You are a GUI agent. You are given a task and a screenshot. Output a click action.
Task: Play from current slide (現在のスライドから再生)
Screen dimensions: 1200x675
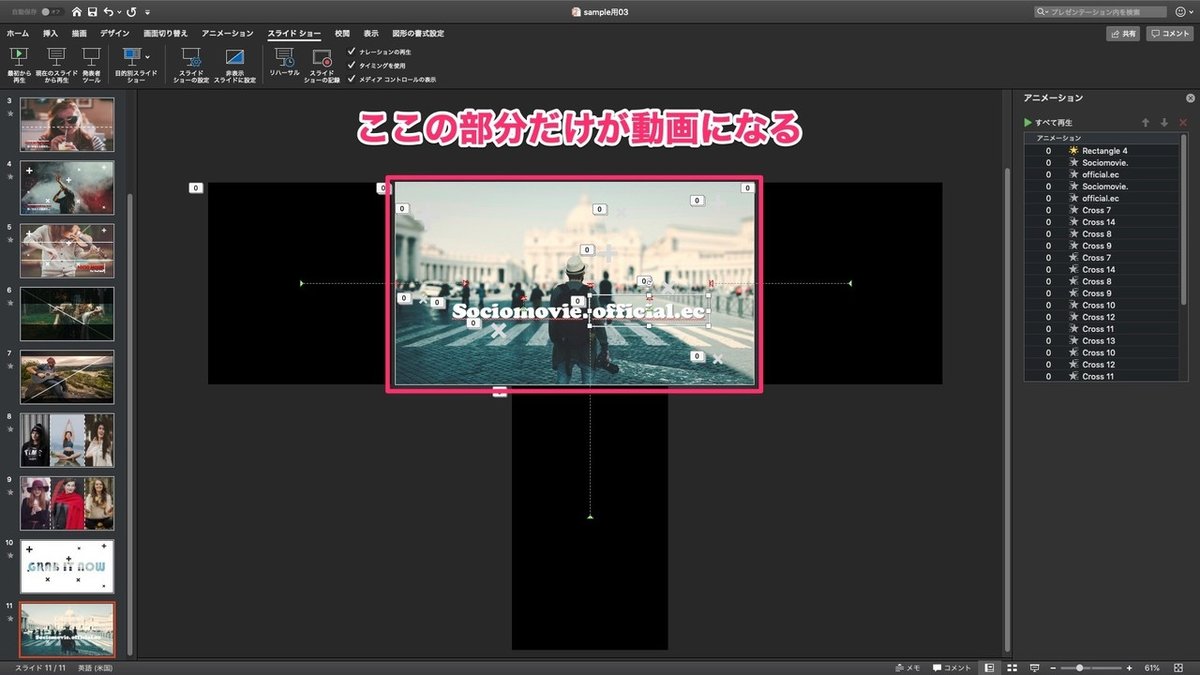click(57, 65)
